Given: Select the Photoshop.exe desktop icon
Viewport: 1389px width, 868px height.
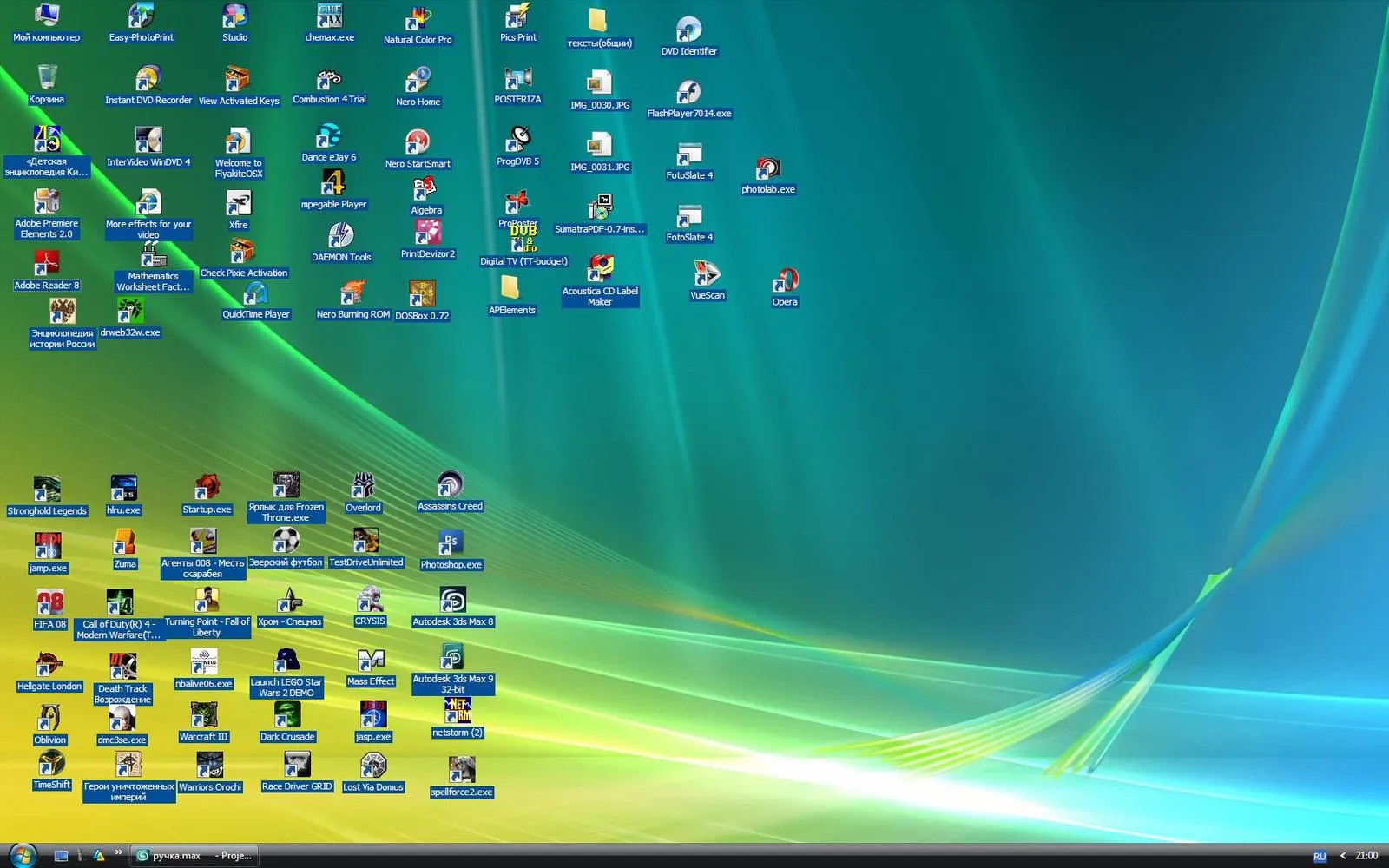Looking at the screenshot, I should [451, 550].
